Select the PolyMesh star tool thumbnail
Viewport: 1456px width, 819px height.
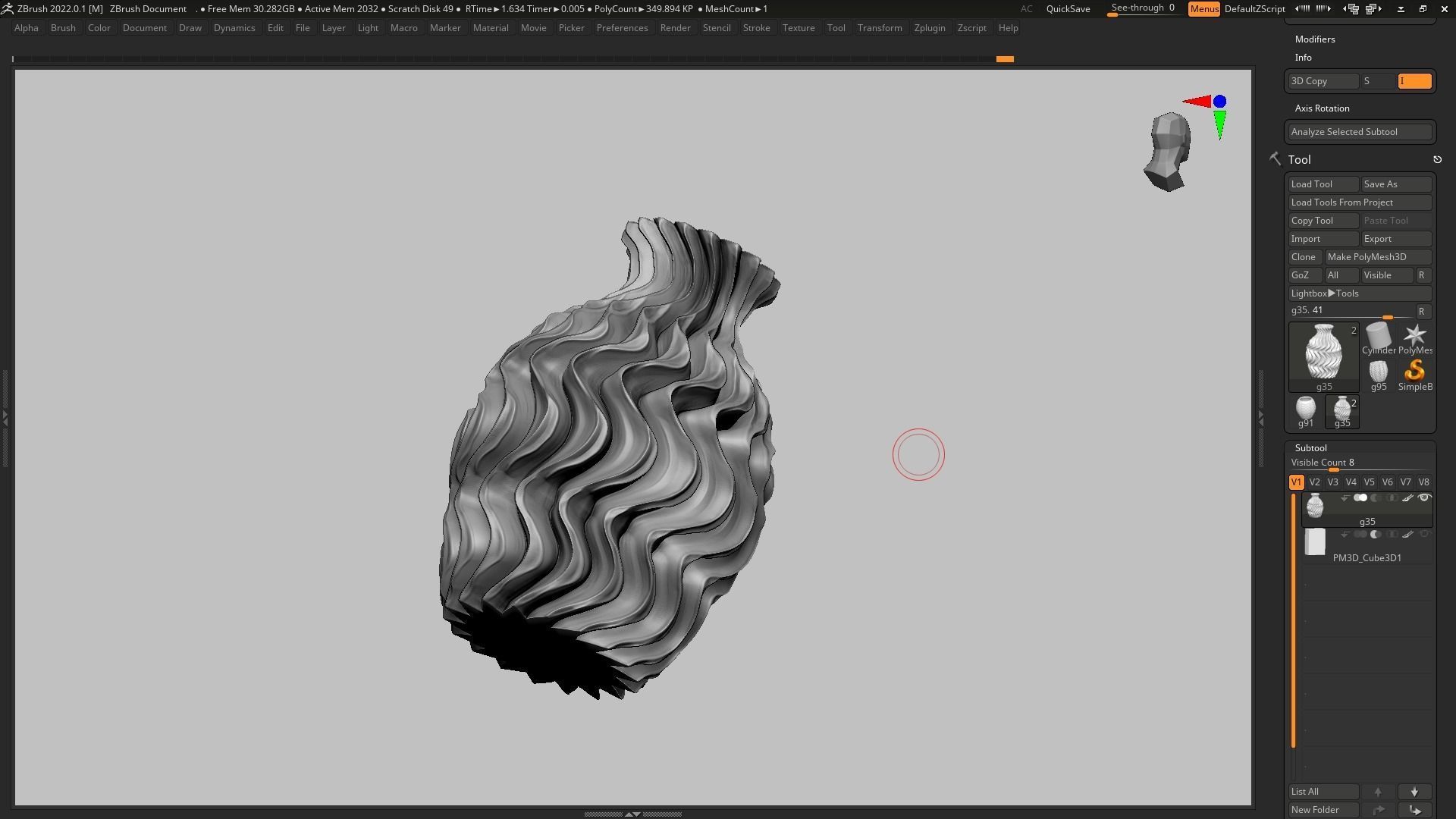pyautogui.click(x=1414, y=335)
